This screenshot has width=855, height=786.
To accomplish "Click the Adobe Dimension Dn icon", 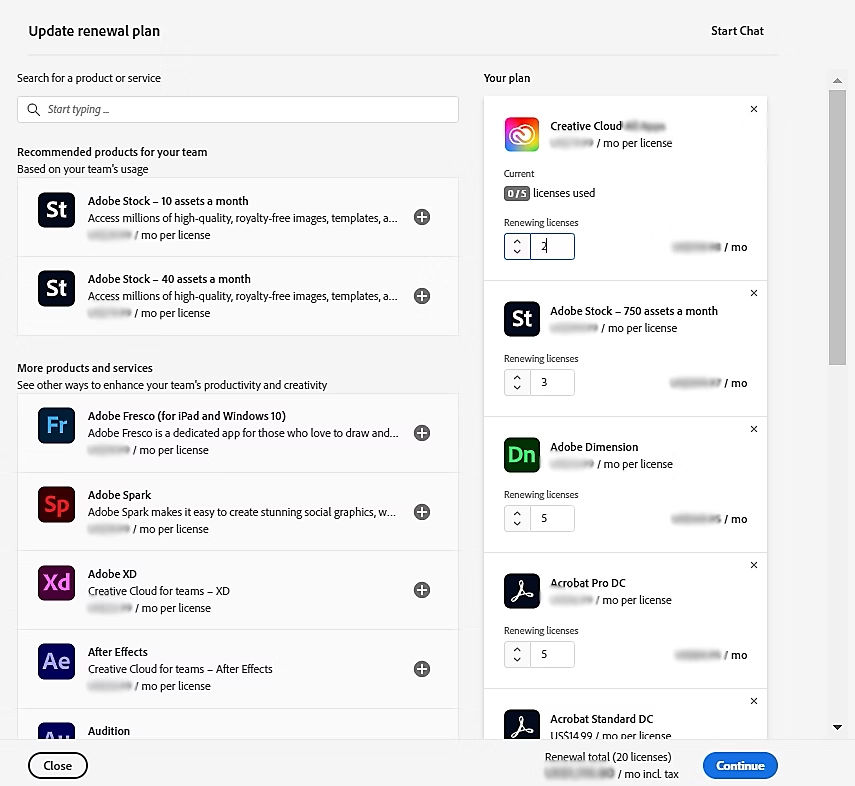I will tap(522, 455).
